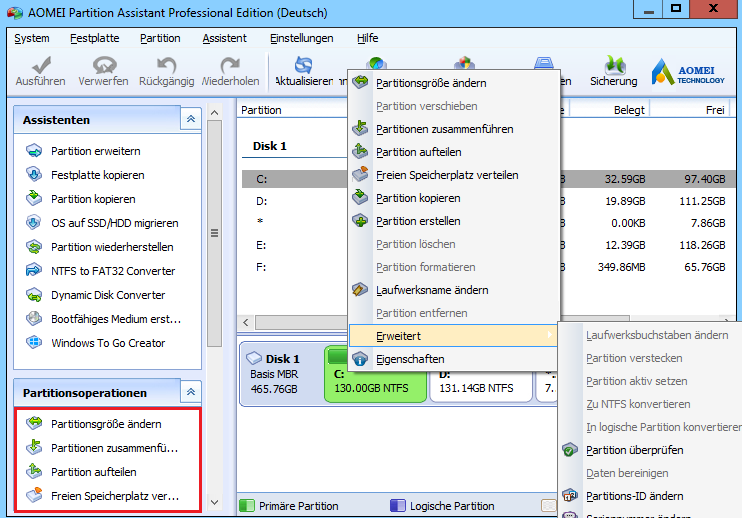Click the NTFS to FAT32 Converter icon

(34, 271)
